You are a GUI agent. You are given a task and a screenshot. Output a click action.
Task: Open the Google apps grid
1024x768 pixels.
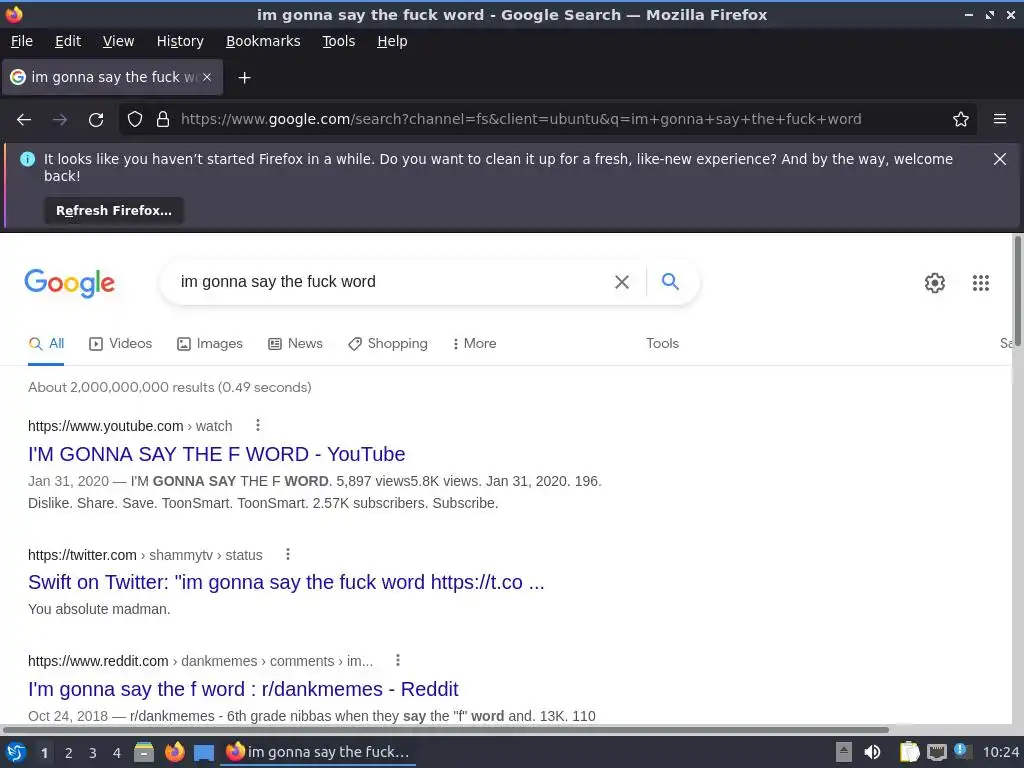coord(980,283)
